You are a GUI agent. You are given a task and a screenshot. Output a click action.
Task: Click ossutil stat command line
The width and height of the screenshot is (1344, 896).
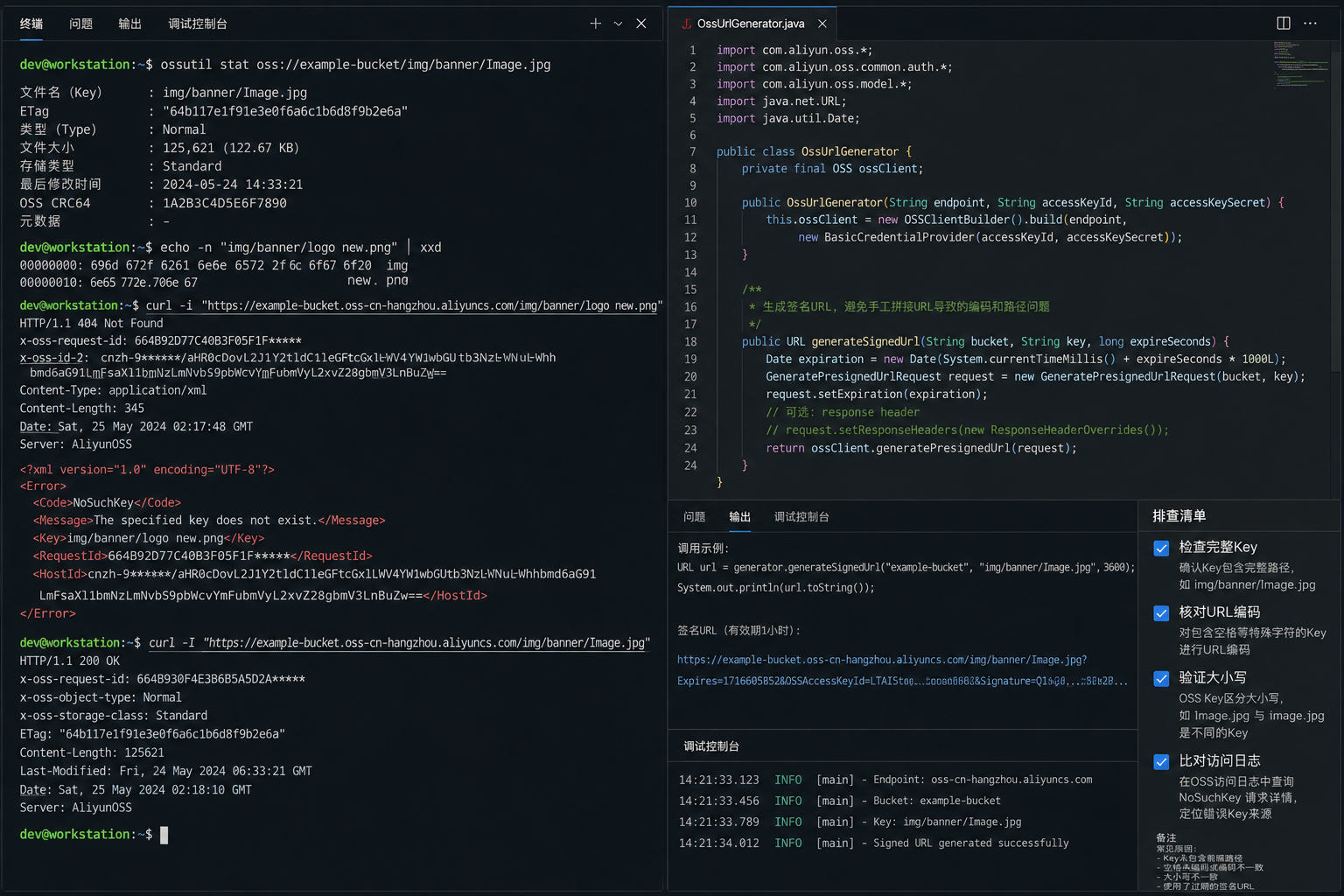point(285,65)
